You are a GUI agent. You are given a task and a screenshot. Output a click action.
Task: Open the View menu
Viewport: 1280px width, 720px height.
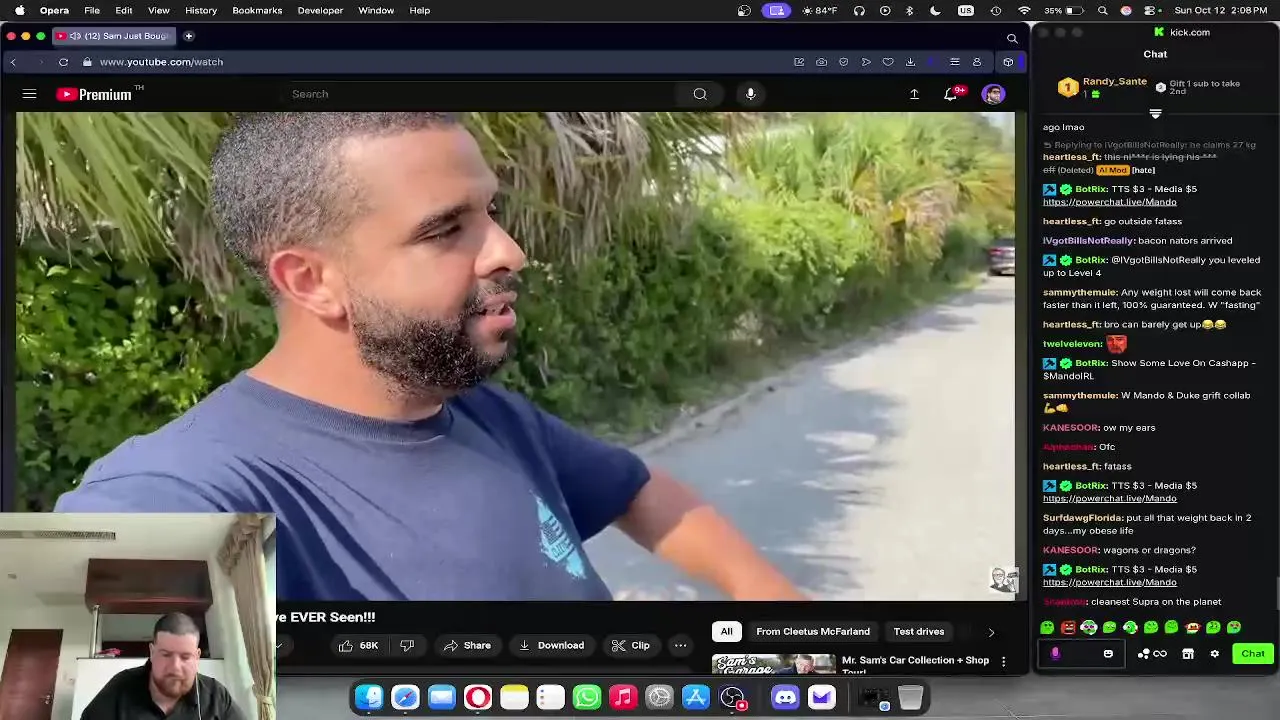coord(158,10)
